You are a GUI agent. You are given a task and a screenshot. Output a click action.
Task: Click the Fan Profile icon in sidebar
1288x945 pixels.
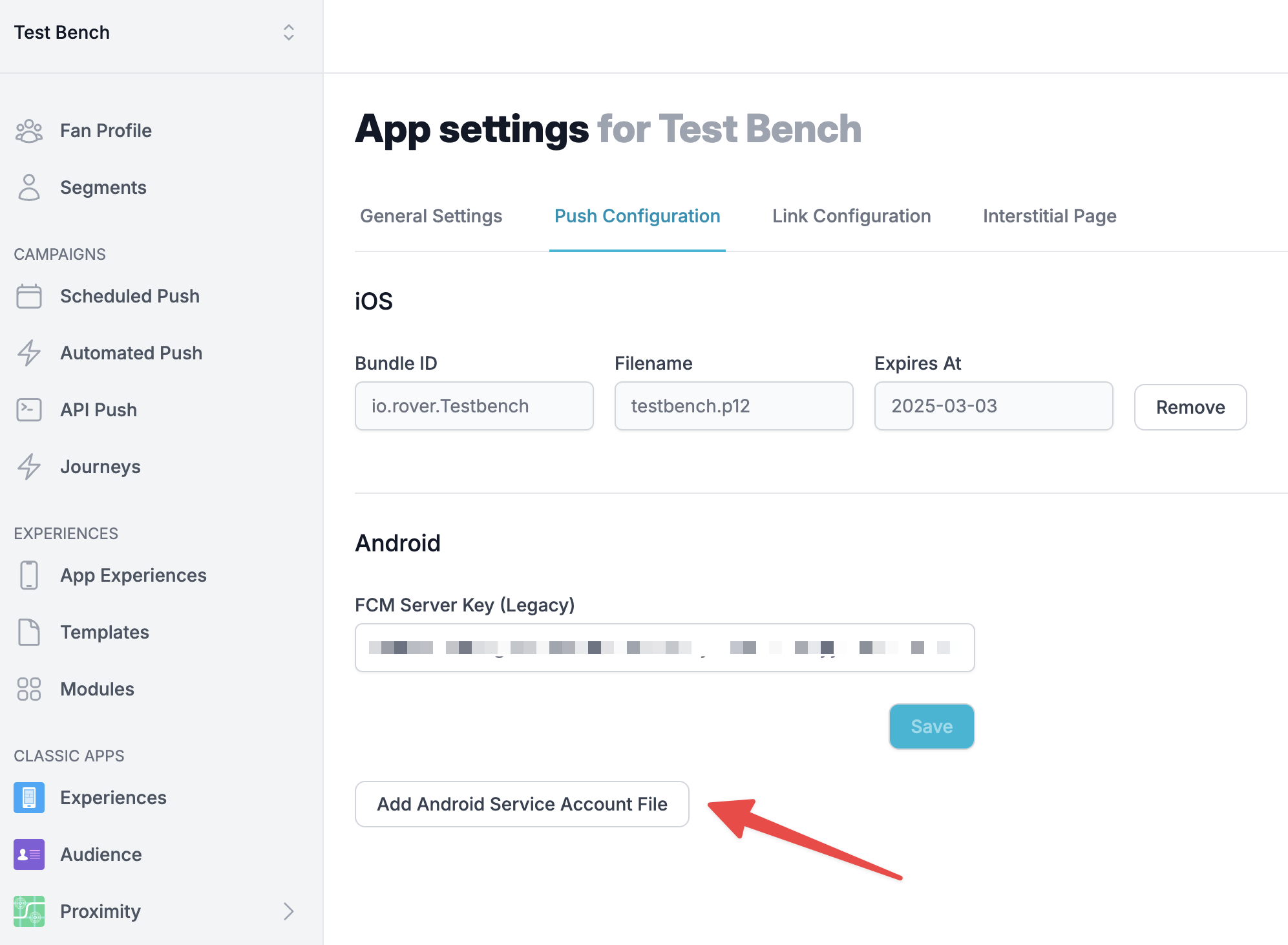[29, 130]
